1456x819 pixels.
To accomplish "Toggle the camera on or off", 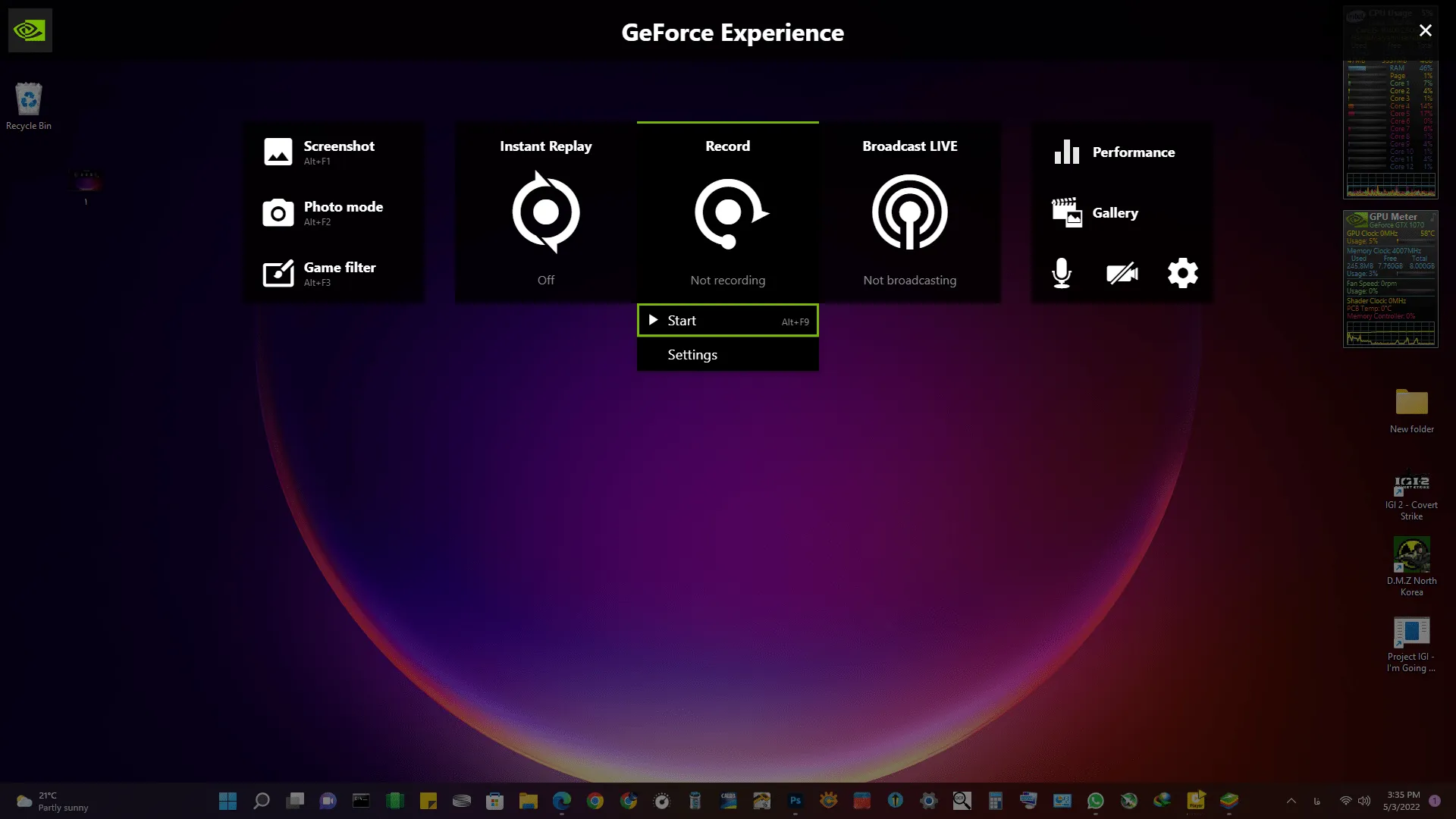I will coord(1122,273).
